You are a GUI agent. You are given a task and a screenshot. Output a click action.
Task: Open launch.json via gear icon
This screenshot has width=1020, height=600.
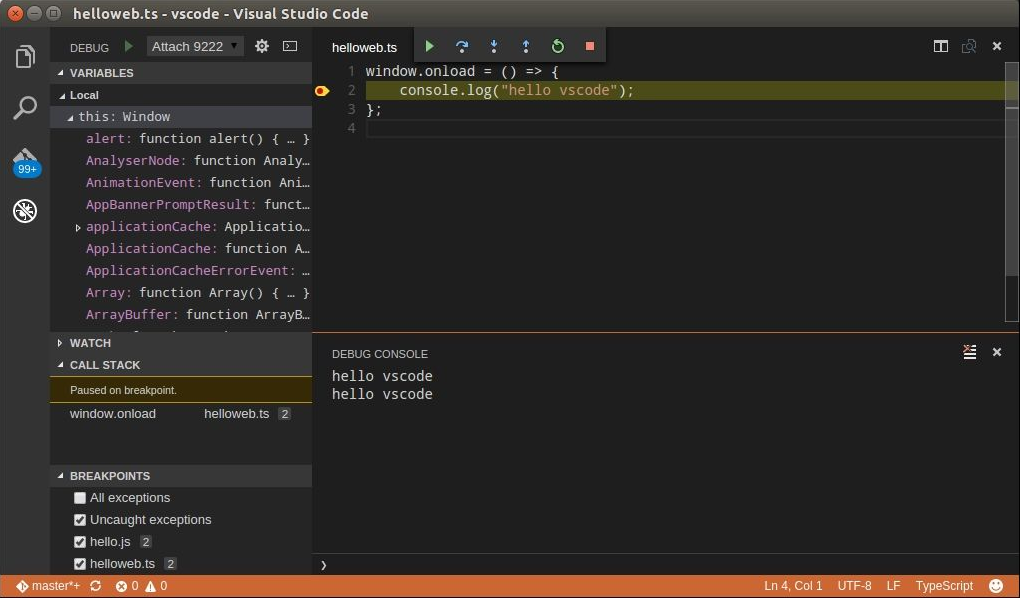coord(262,46)
